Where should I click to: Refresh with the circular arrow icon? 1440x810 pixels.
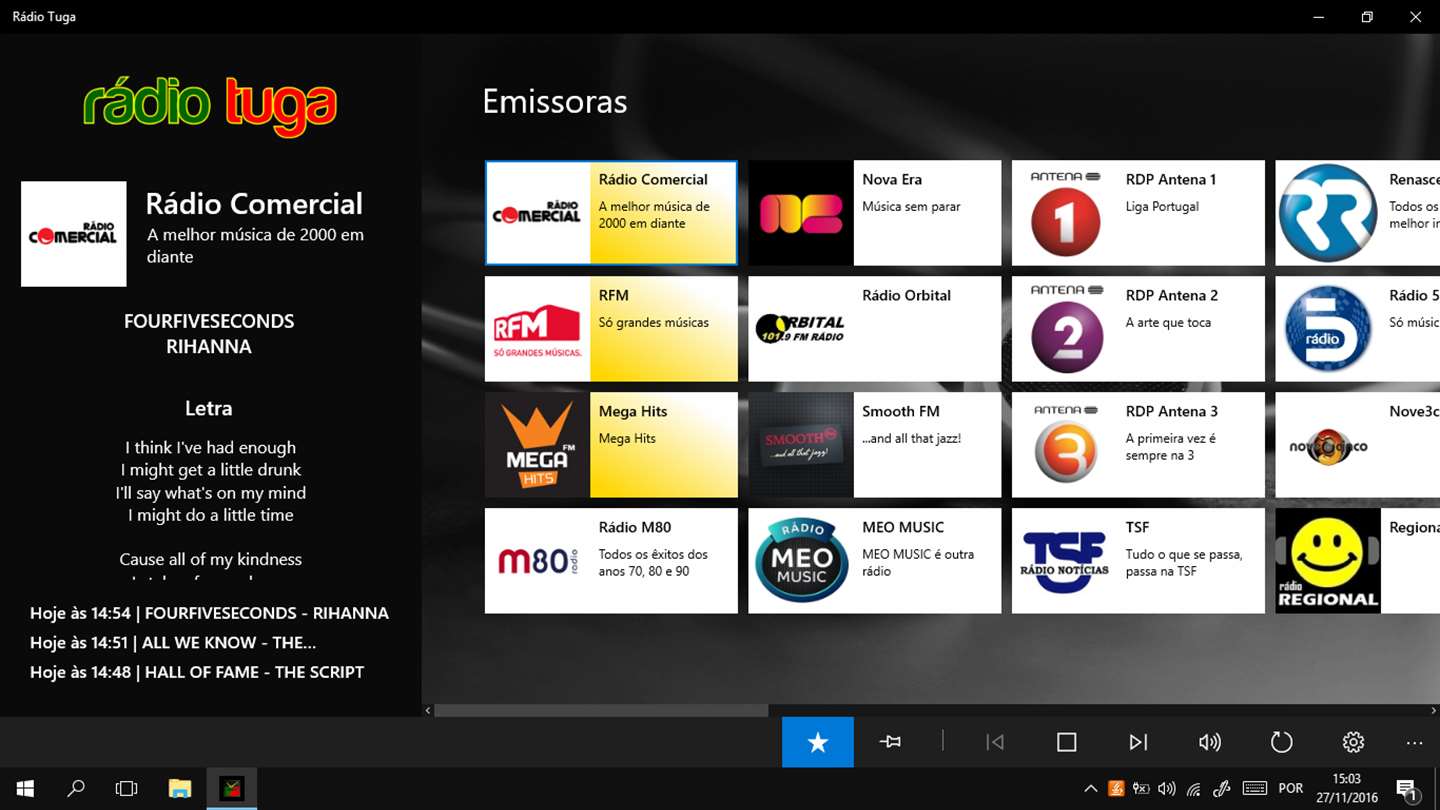(x=1282, y=742)
